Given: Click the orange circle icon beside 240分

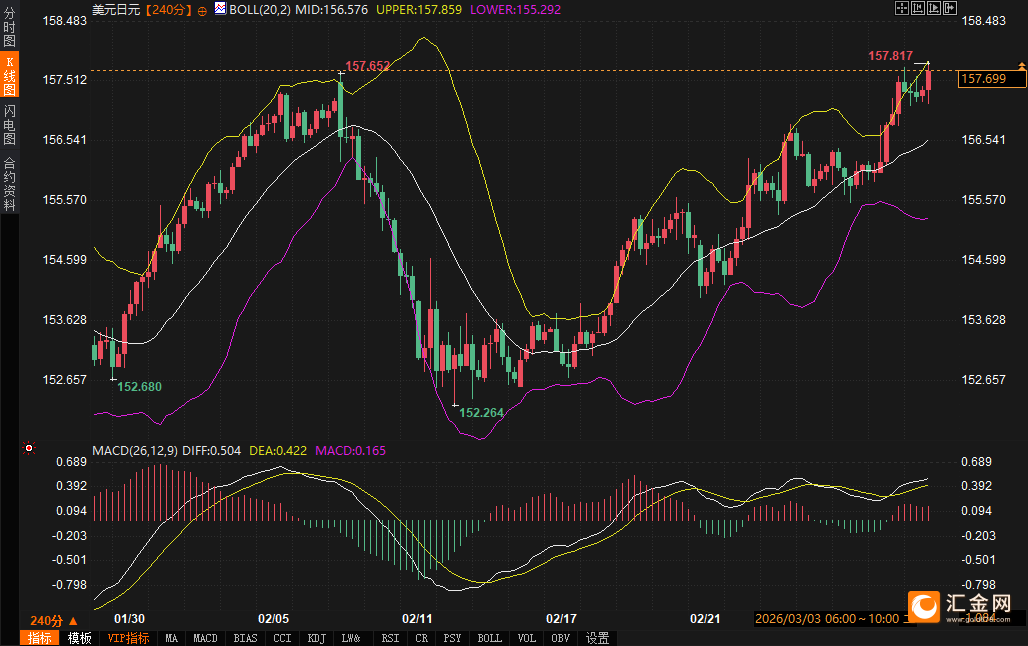Looking at the screenshot, I should pos(202,9).
